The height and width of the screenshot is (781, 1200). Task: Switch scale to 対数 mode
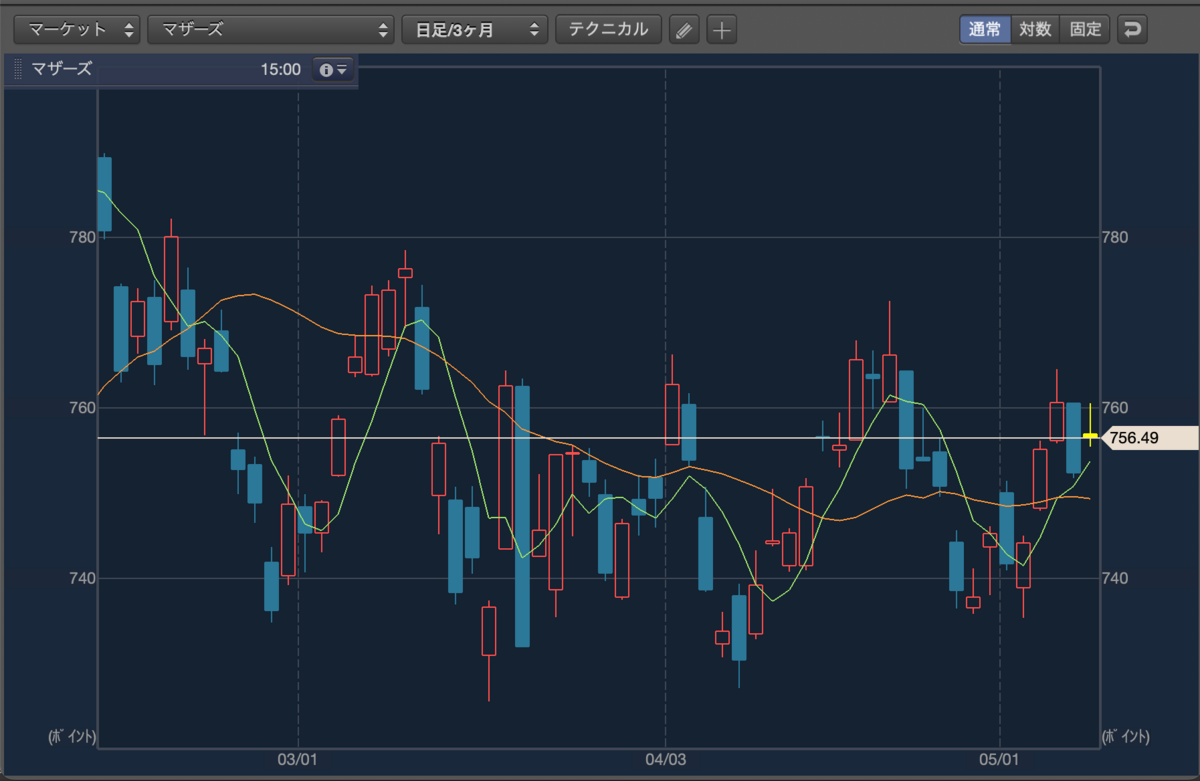tap(1035, 29)
